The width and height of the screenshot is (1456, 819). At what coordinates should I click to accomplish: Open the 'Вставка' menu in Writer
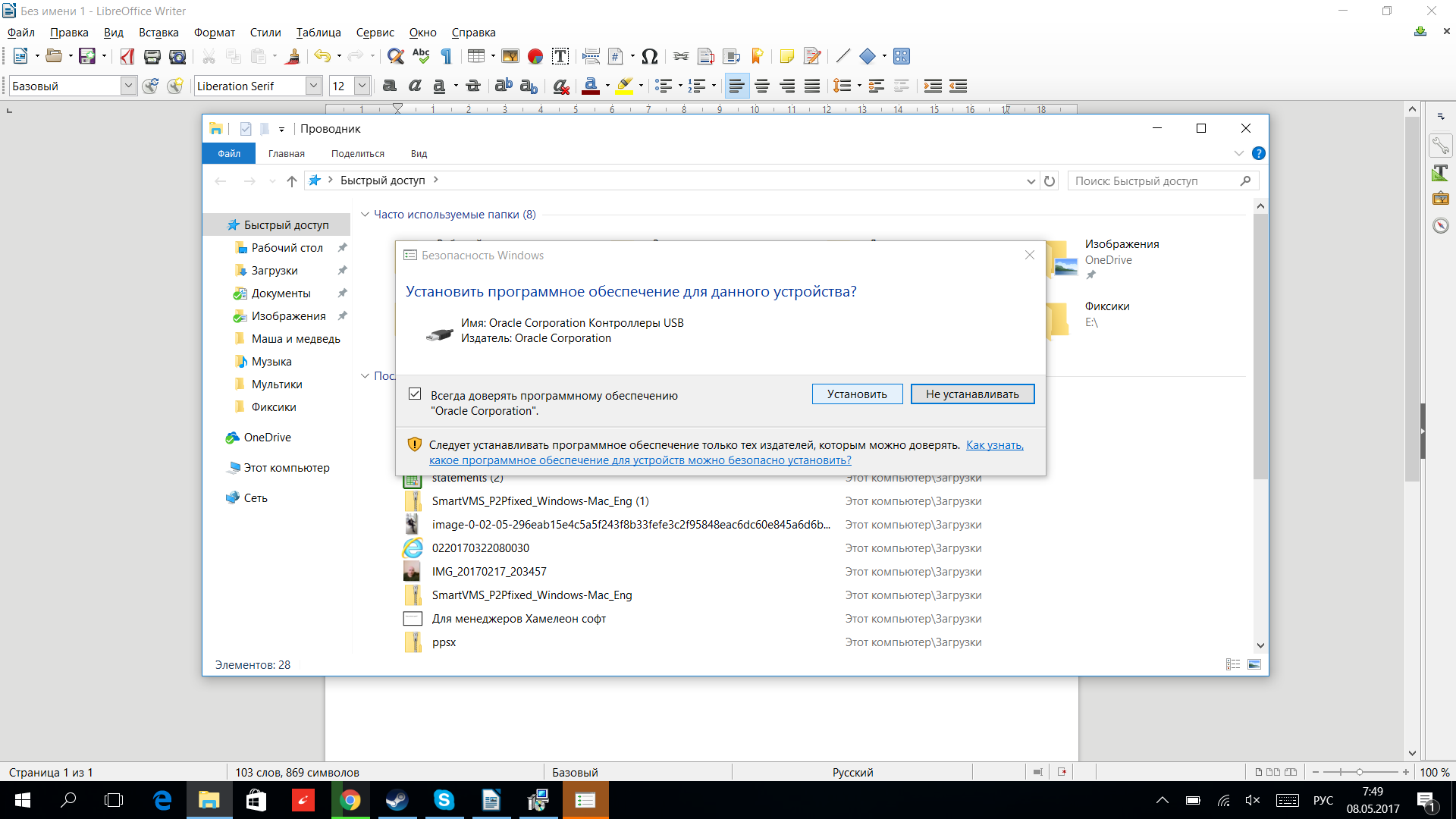158,33
